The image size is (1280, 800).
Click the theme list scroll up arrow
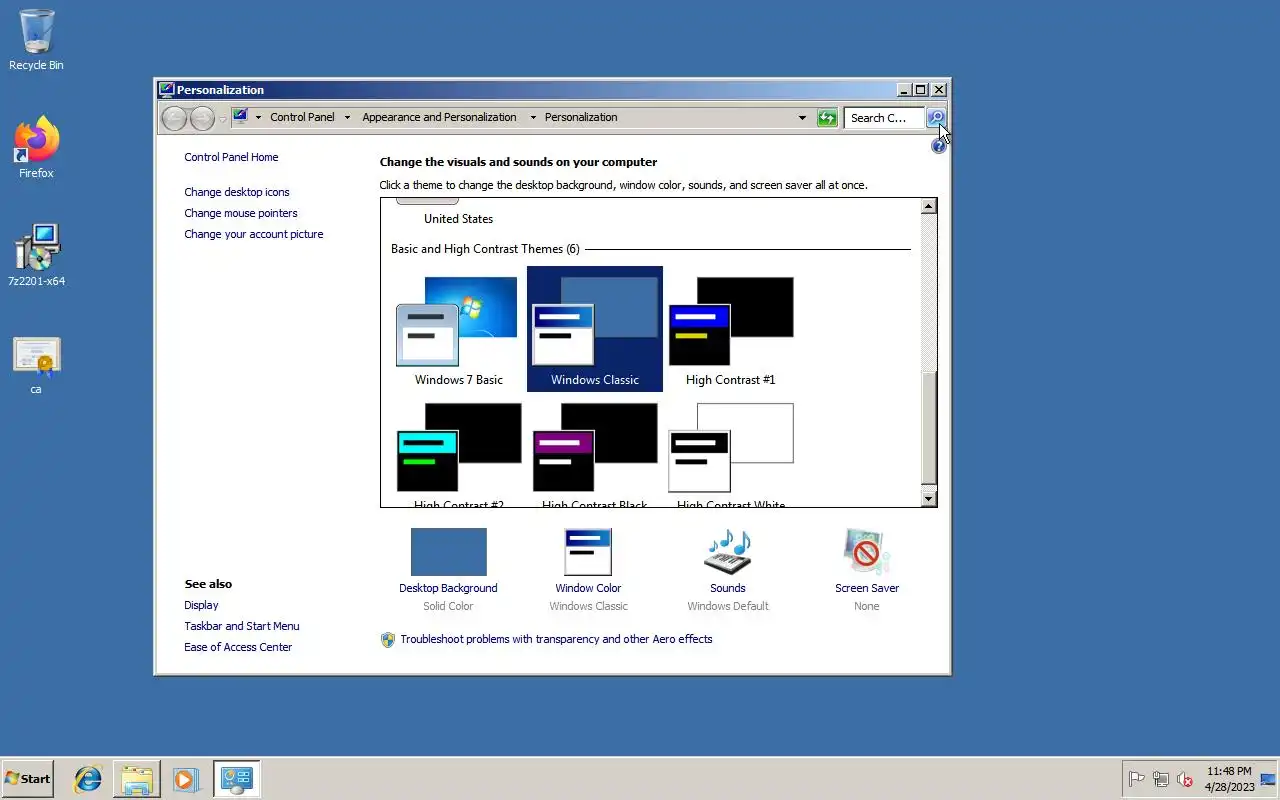coord(929,206)
